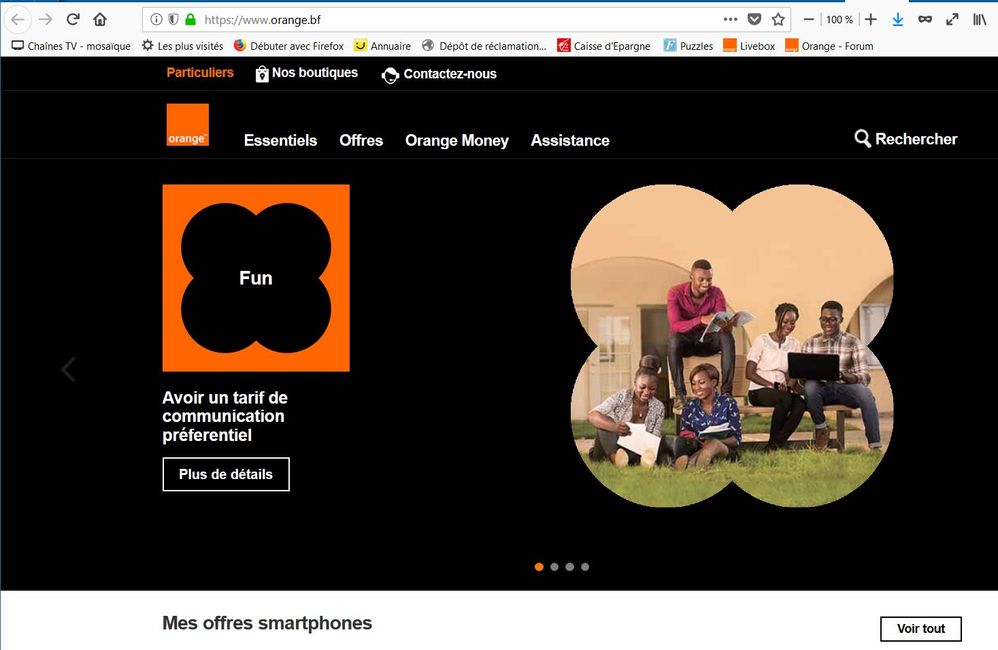Open Orange - Forum bookmark
Viewport: 998px width, 650px height.
829,46
